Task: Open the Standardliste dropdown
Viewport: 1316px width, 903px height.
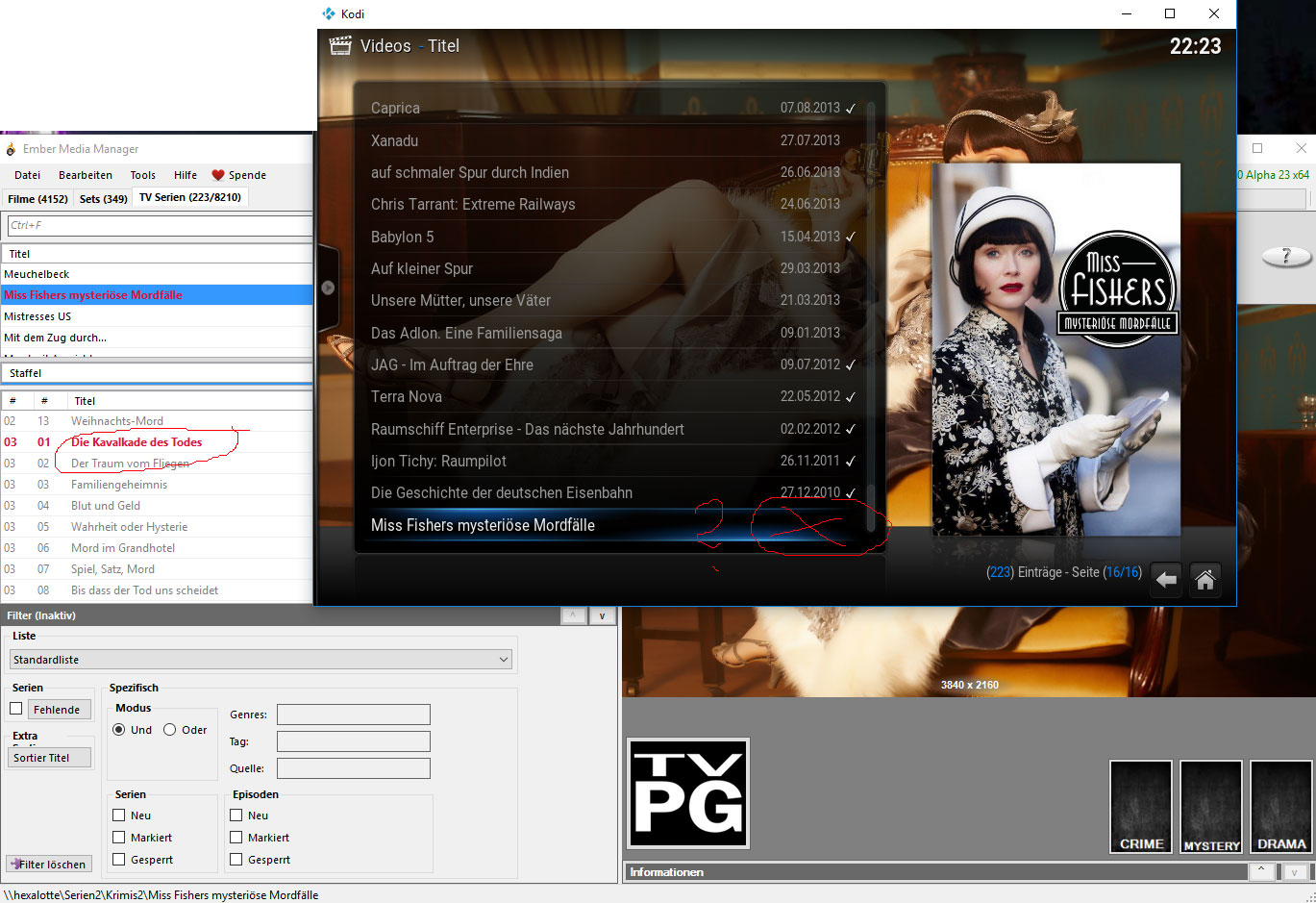Action: click(x=261, y=660)
